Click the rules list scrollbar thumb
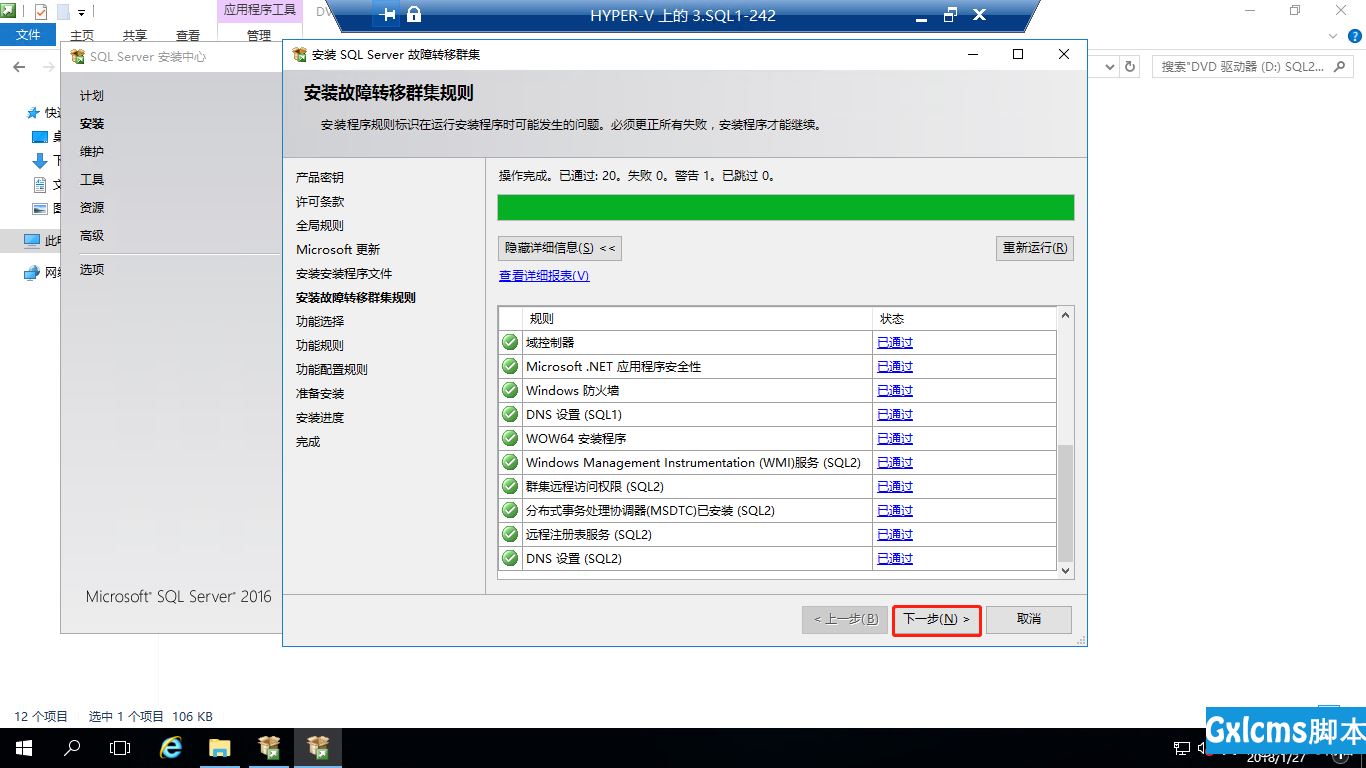Screen dimensions: 1366x768 click(1065, 503)
